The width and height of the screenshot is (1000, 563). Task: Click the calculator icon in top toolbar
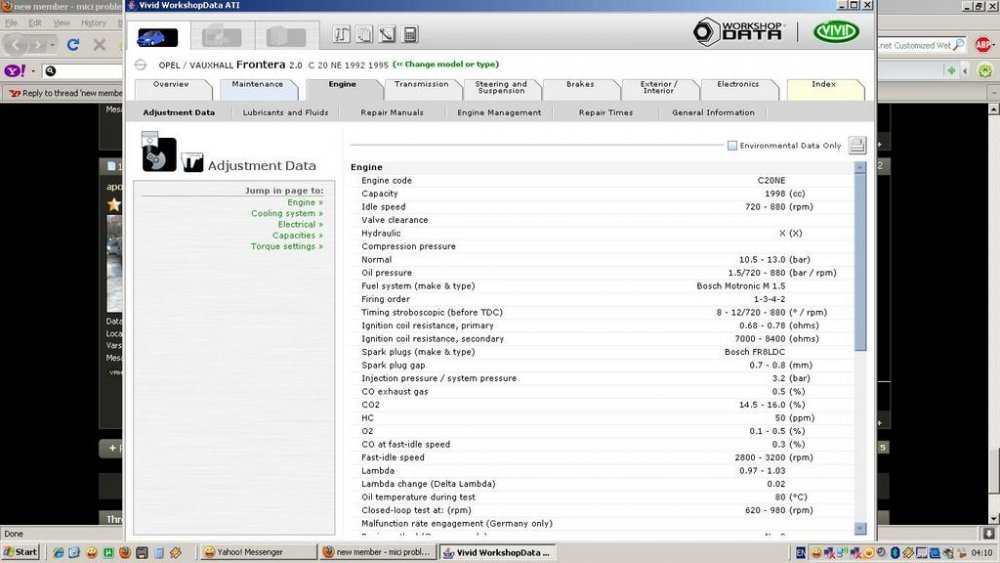pos(409,35)
